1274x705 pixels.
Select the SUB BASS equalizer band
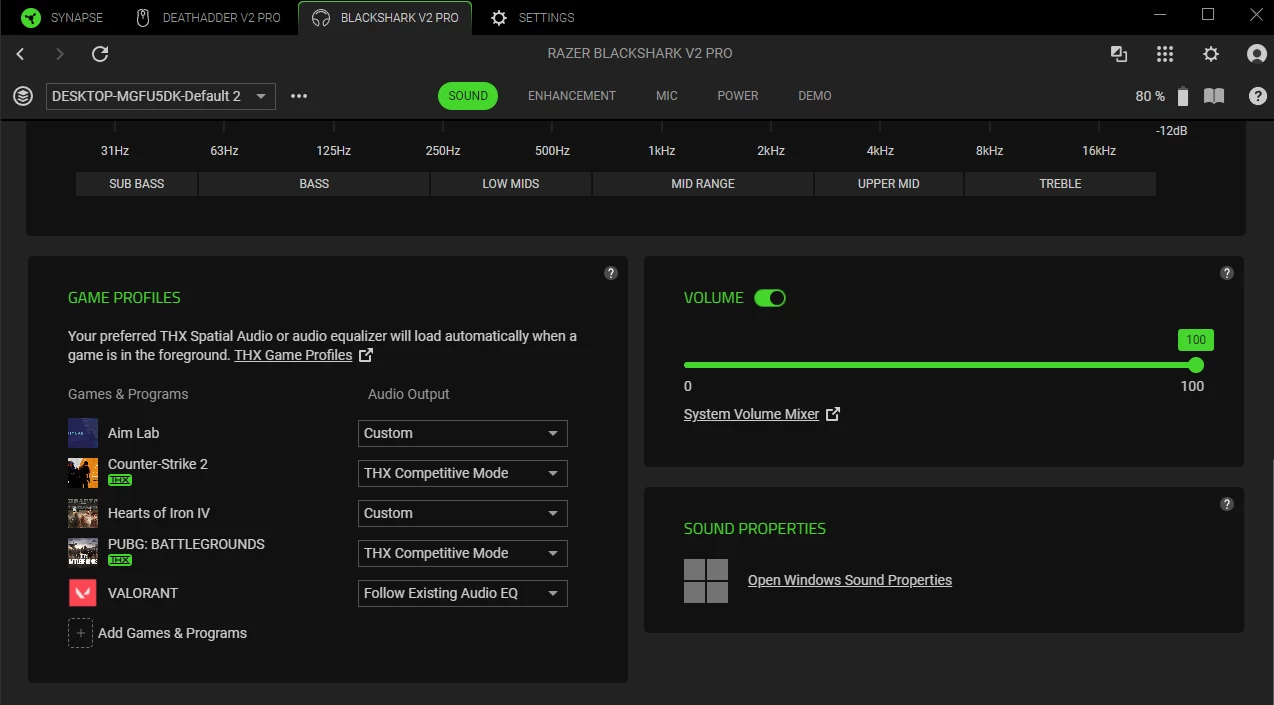(x=137, y=184)
